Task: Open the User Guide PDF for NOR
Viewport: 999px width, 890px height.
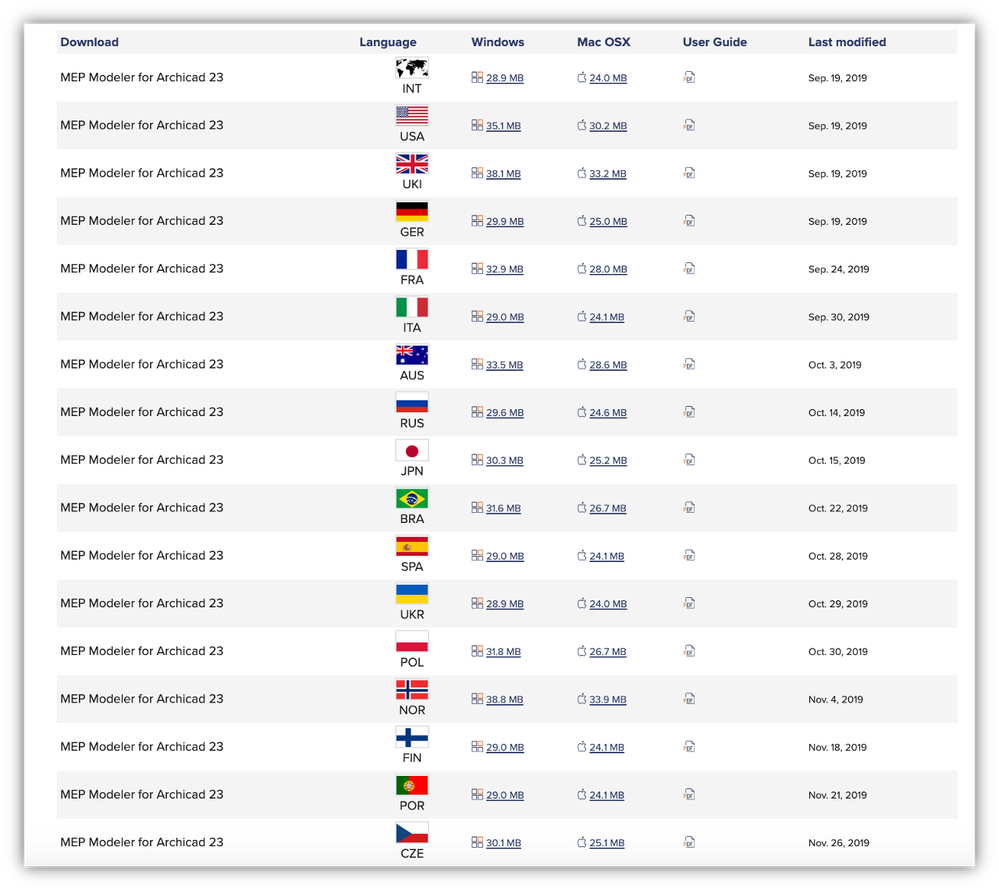Action: (689, 699)
